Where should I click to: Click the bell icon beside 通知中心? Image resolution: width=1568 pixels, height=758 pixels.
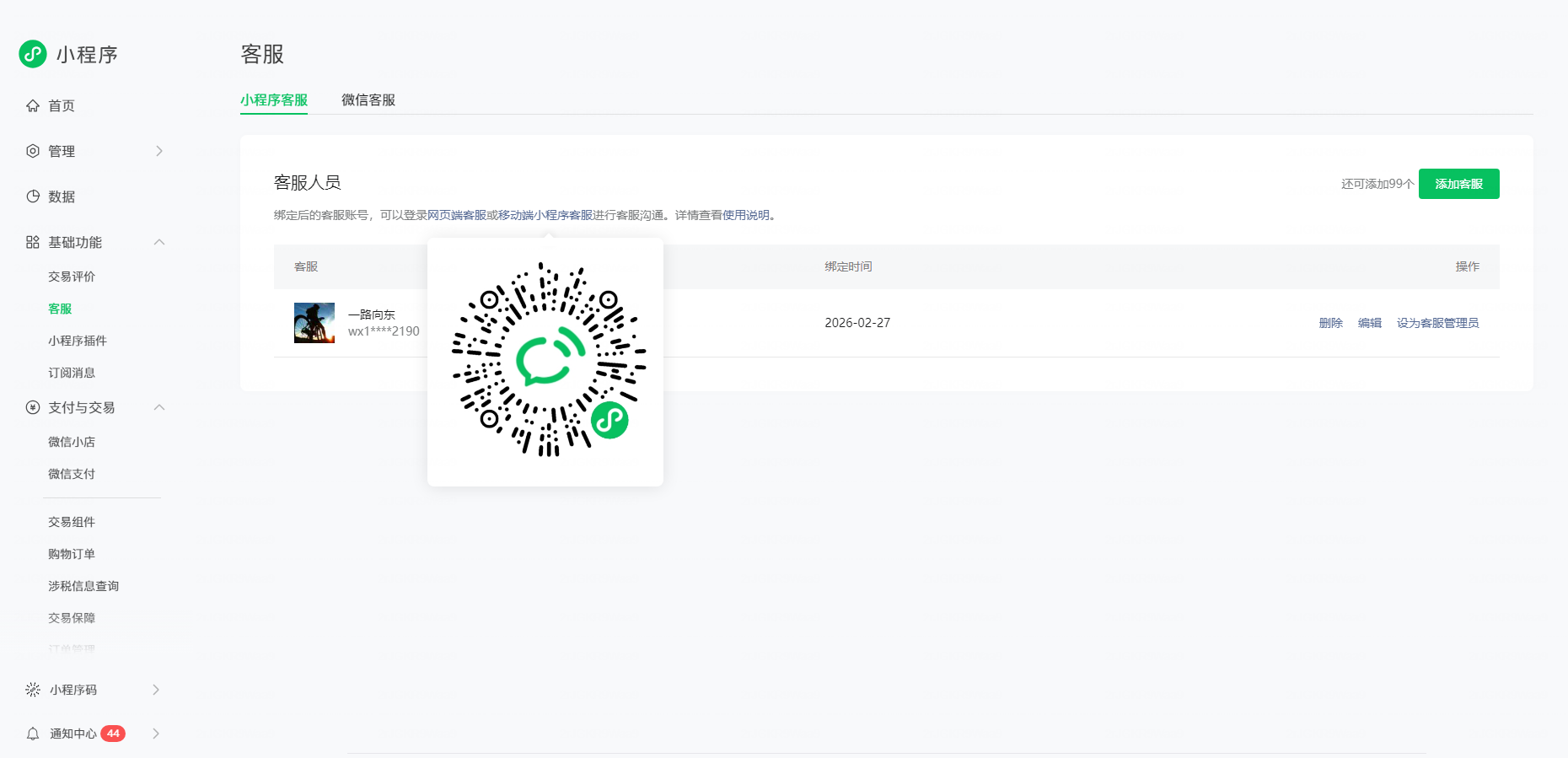(x=33, y=734)
